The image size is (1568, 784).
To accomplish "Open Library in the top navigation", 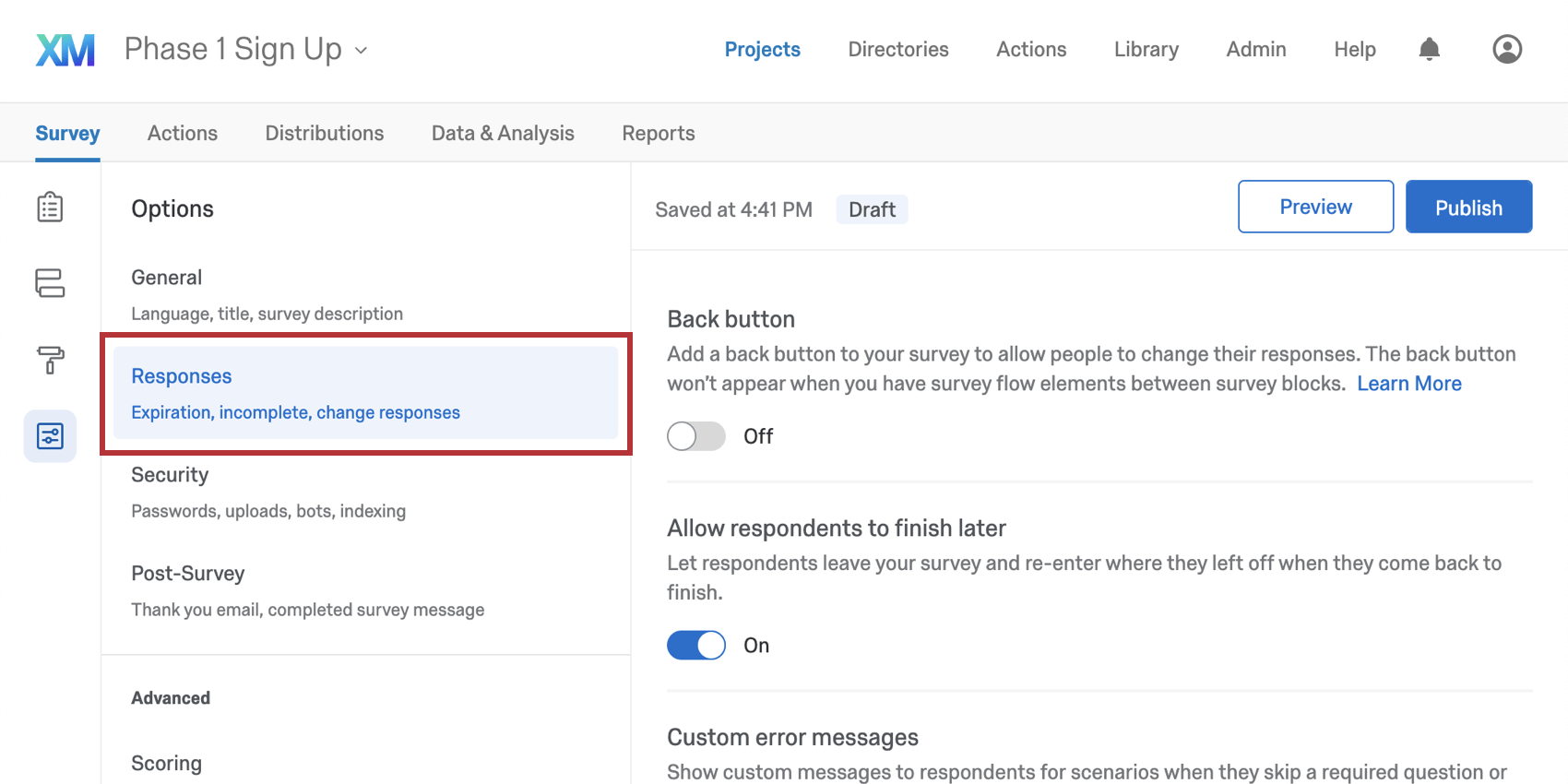I will click(1146, 49).
